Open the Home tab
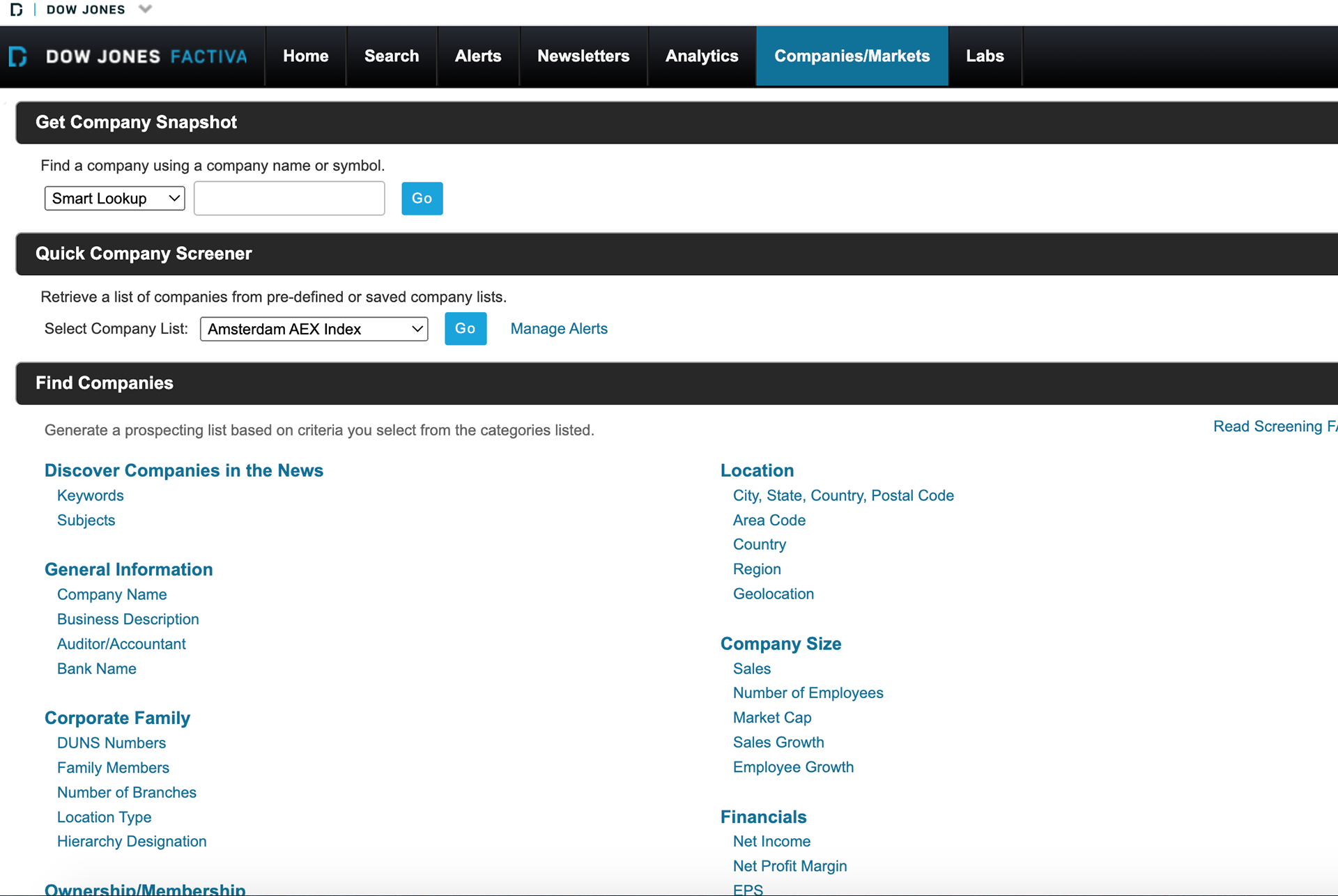Screen dimensions: 1338x896 pos(306,56)
